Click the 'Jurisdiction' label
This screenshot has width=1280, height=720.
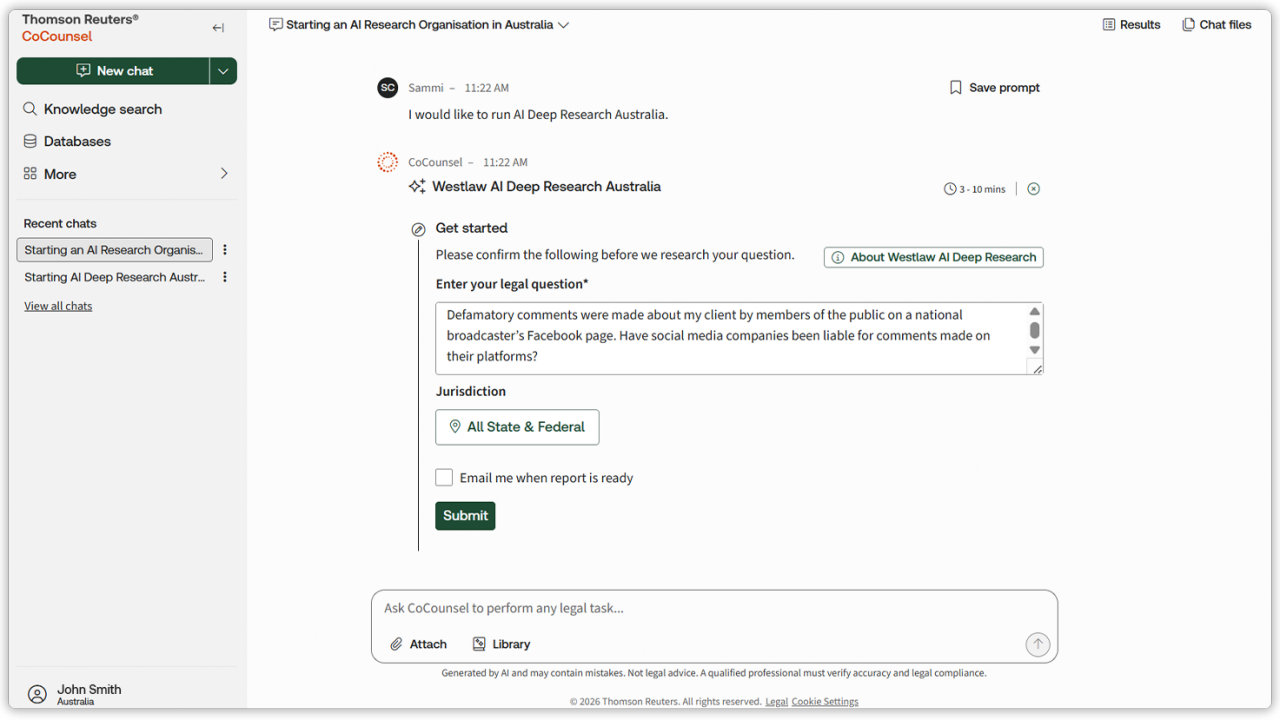pos(471,392)
